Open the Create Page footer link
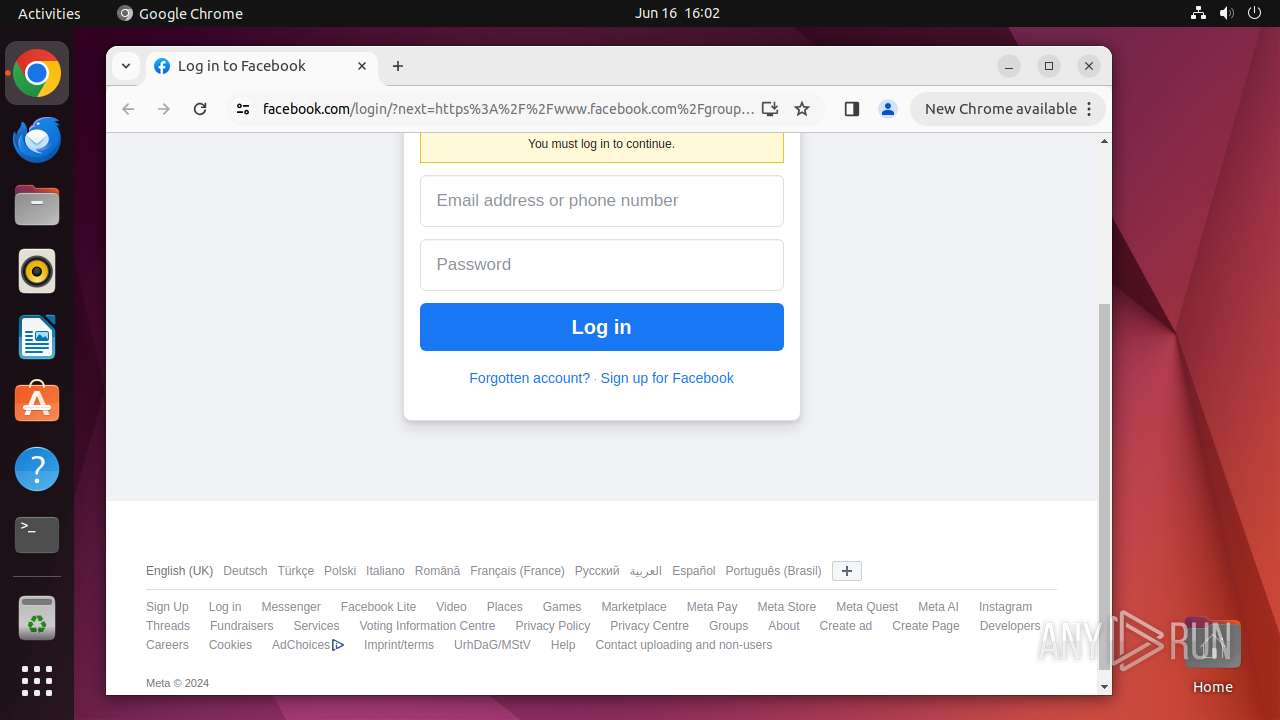Viewport: 1280px width, 720px height. point(926,626)
